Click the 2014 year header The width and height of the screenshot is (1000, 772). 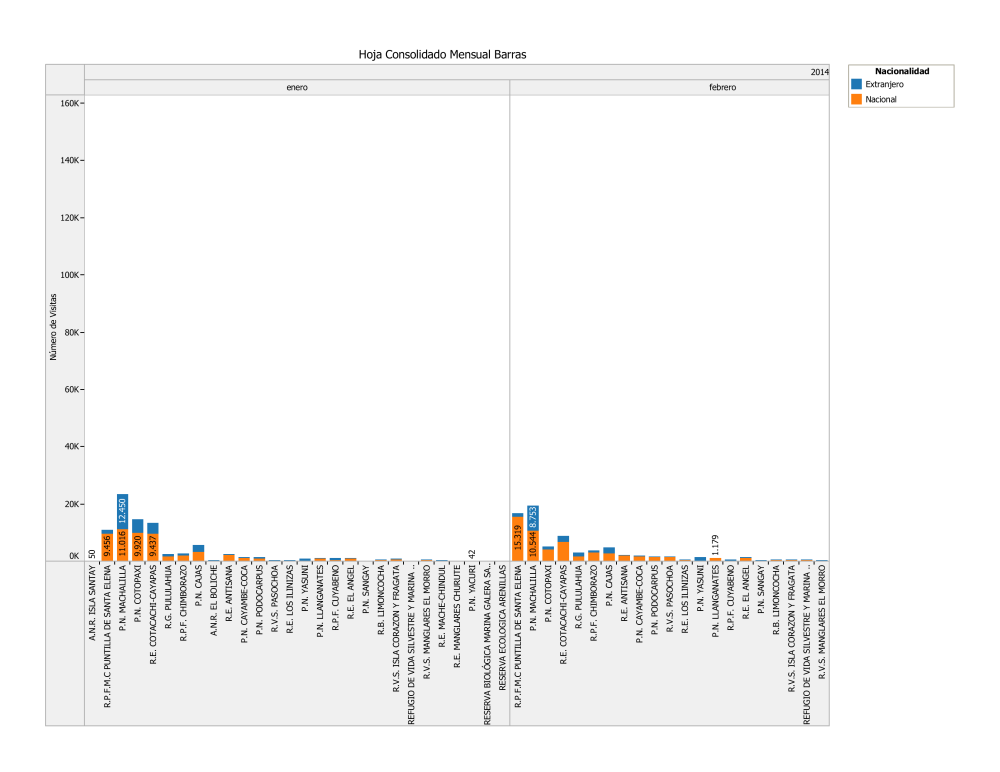[819, 72]
